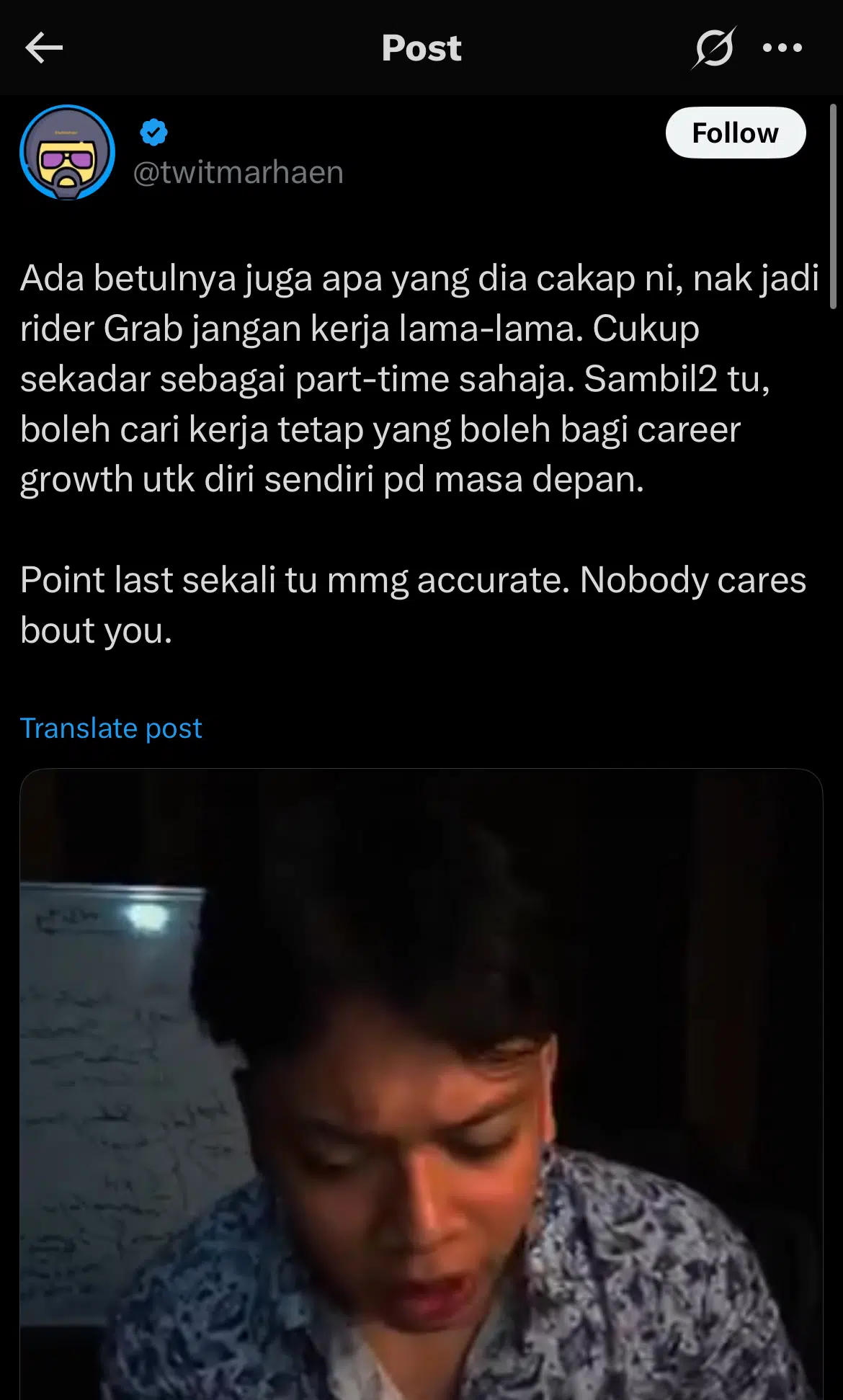This screenshot has height=1400, width=843.
Task: Open the profile avatar with sunglasses
Action: [x=68, y=152]
